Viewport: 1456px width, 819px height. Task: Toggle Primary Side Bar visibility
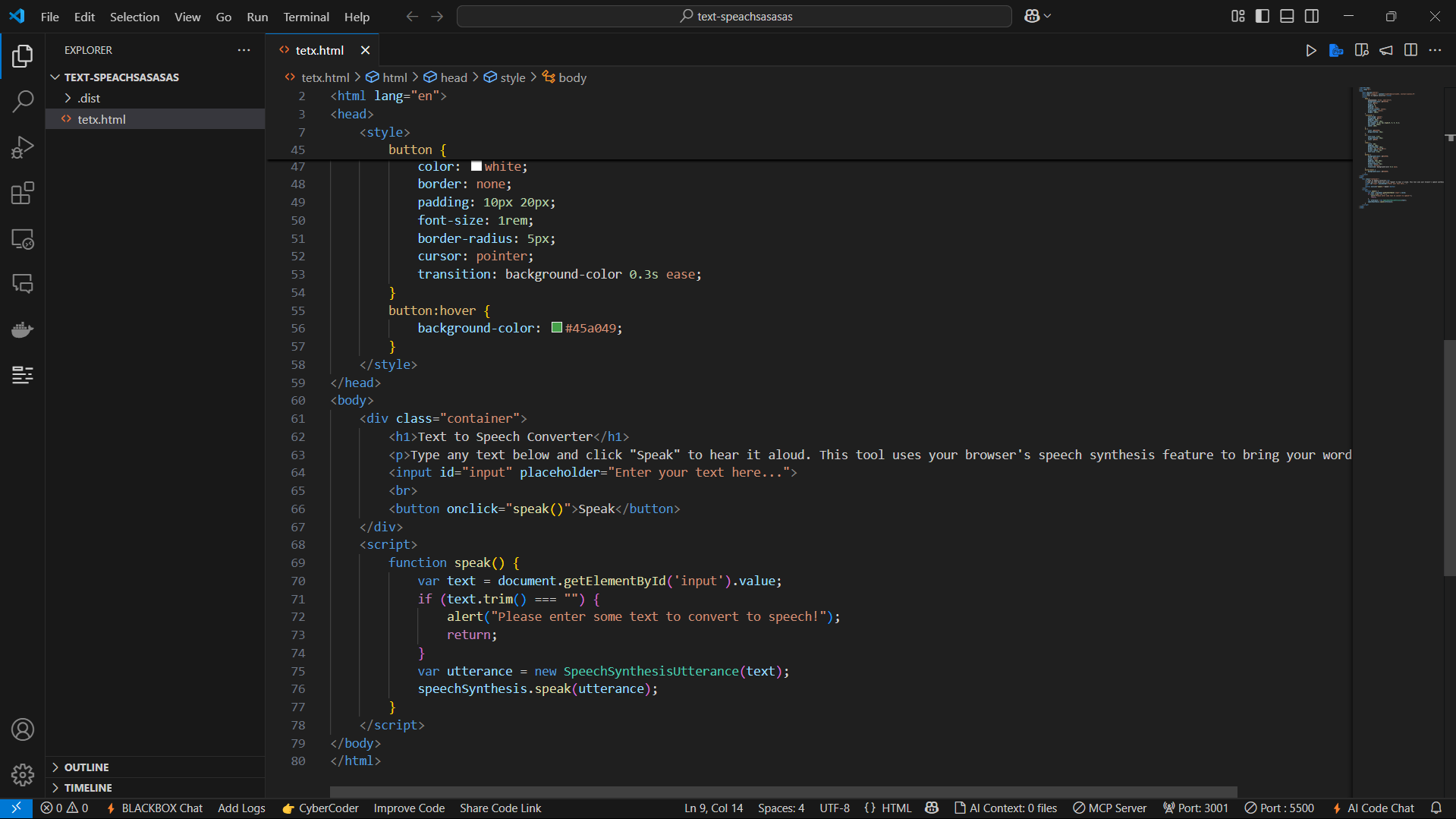[1263, 16]
